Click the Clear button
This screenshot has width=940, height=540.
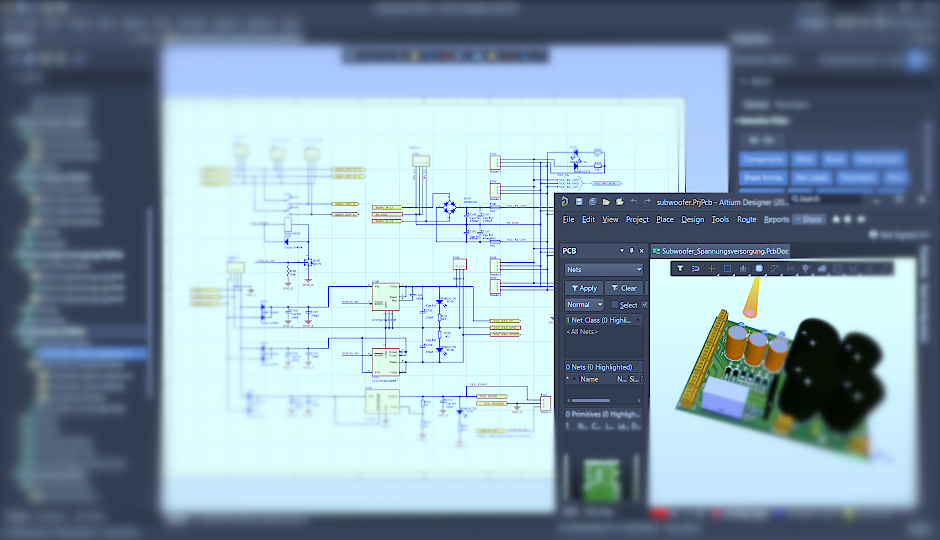pos(623,288)
